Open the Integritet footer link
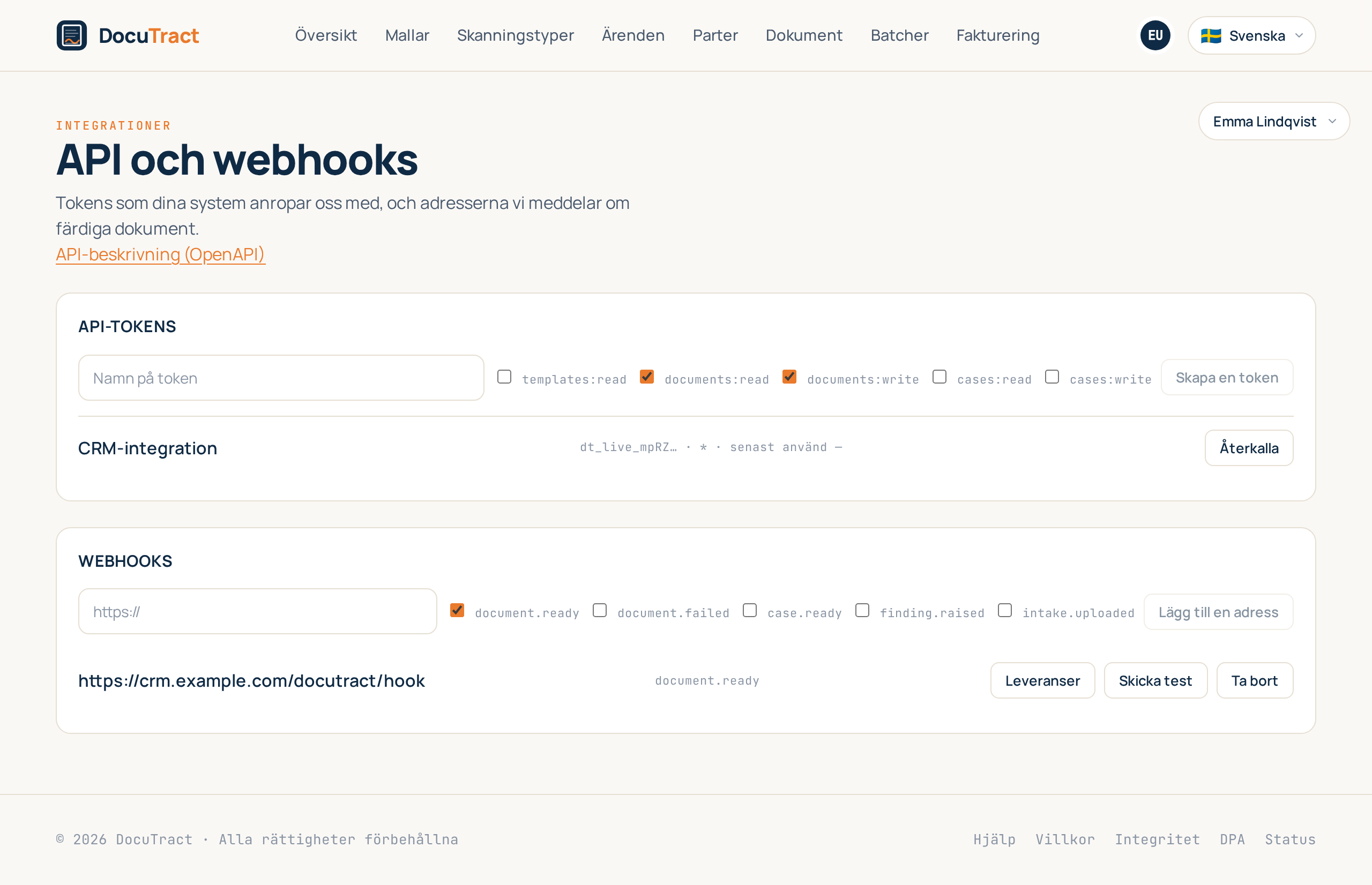 (x=1157, y=839)
